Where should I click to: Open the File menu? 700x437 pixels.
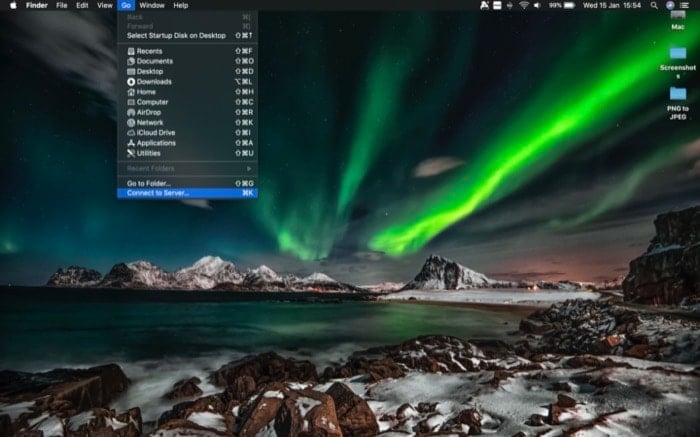click(62, 5)
